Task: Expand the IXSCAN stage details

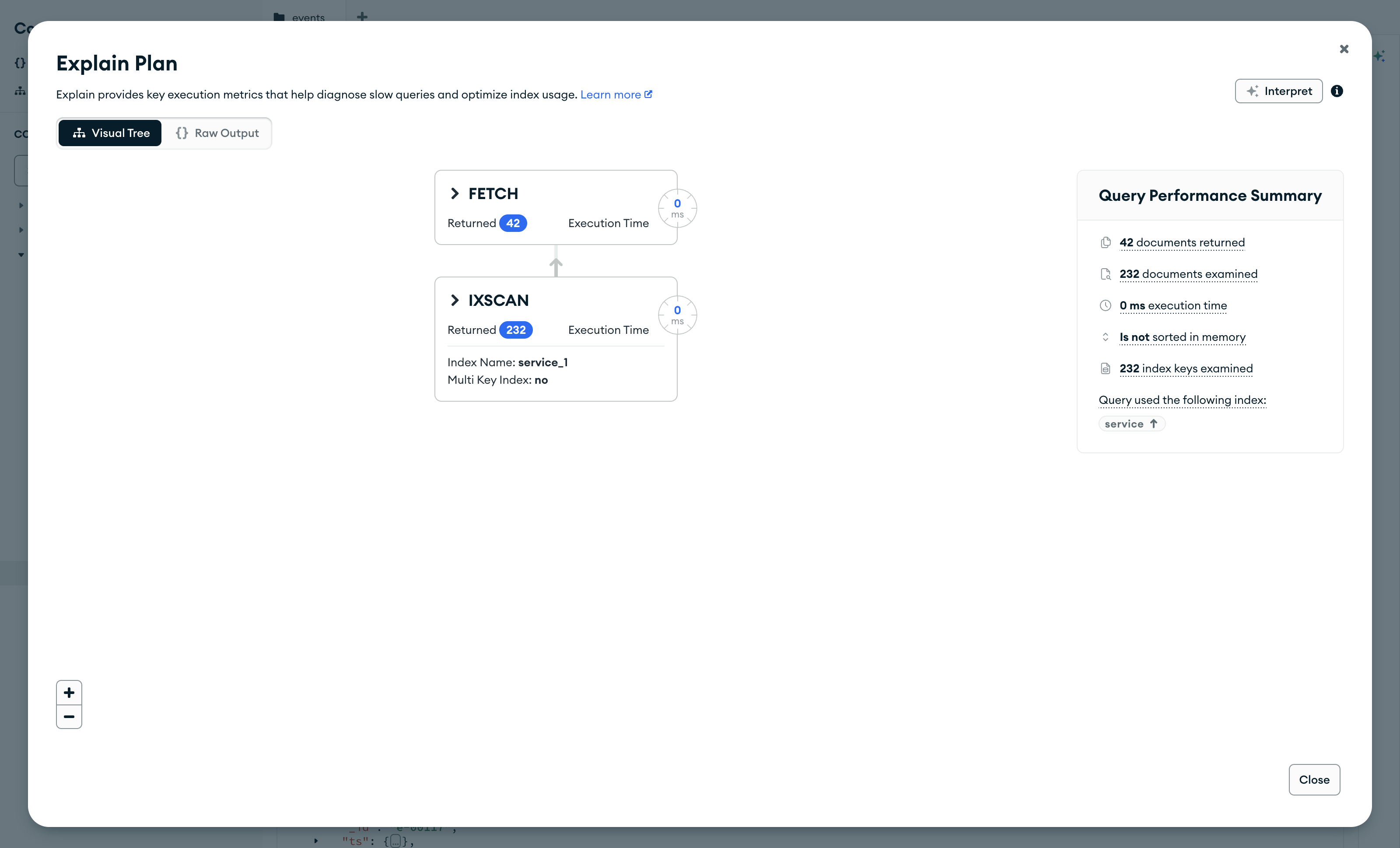Action: point(454,300)
